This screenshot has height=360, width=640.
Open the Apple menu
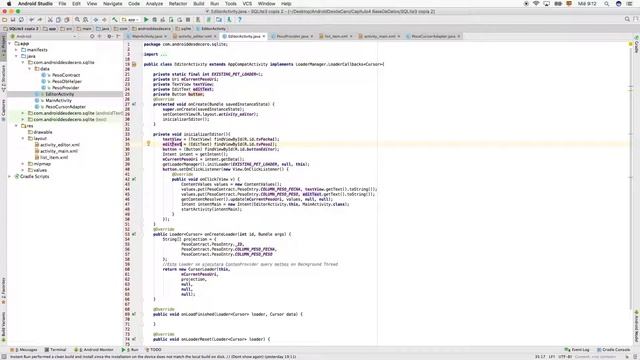point(9,4)
